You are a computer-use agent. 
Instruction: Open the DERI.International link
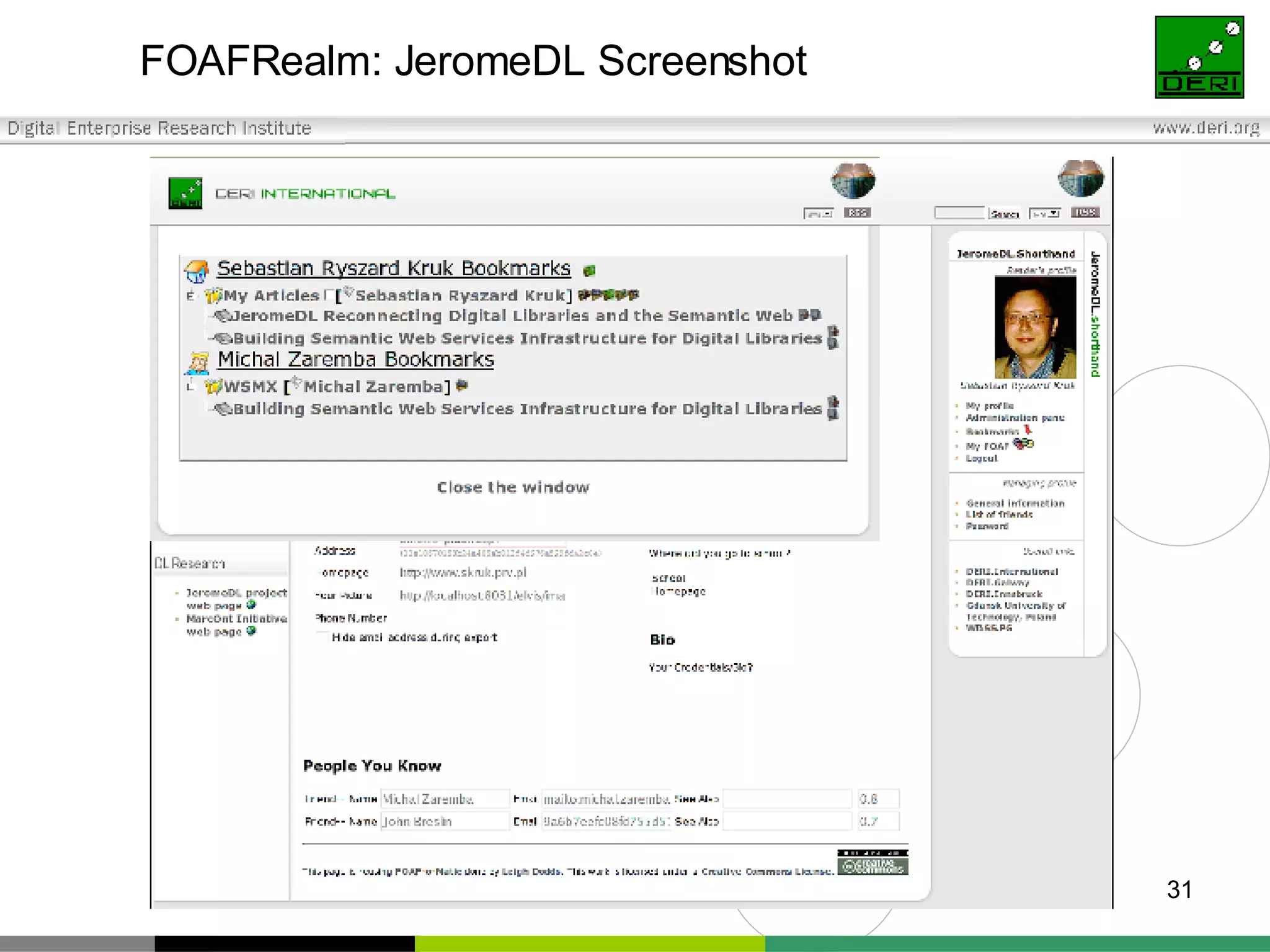tap(1012, 571)
